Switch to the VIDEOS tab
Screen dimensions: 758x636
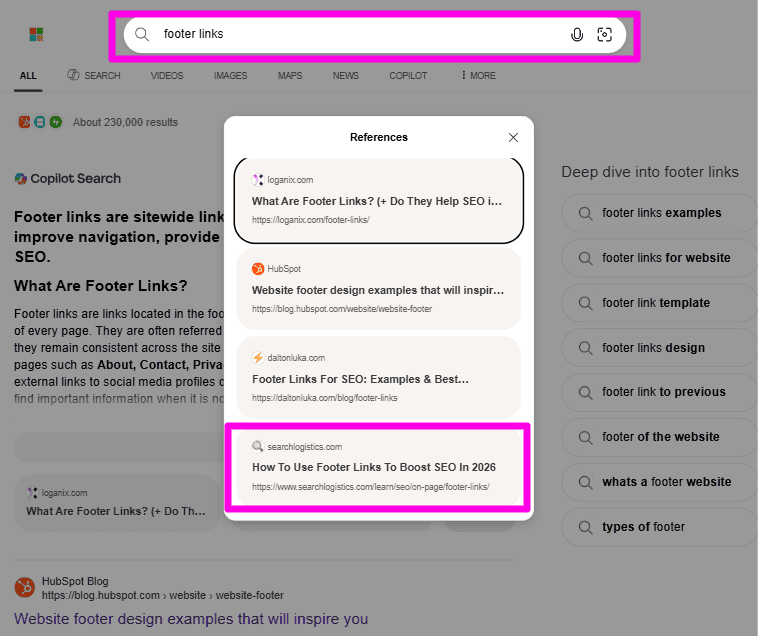(x=167, y=76)
